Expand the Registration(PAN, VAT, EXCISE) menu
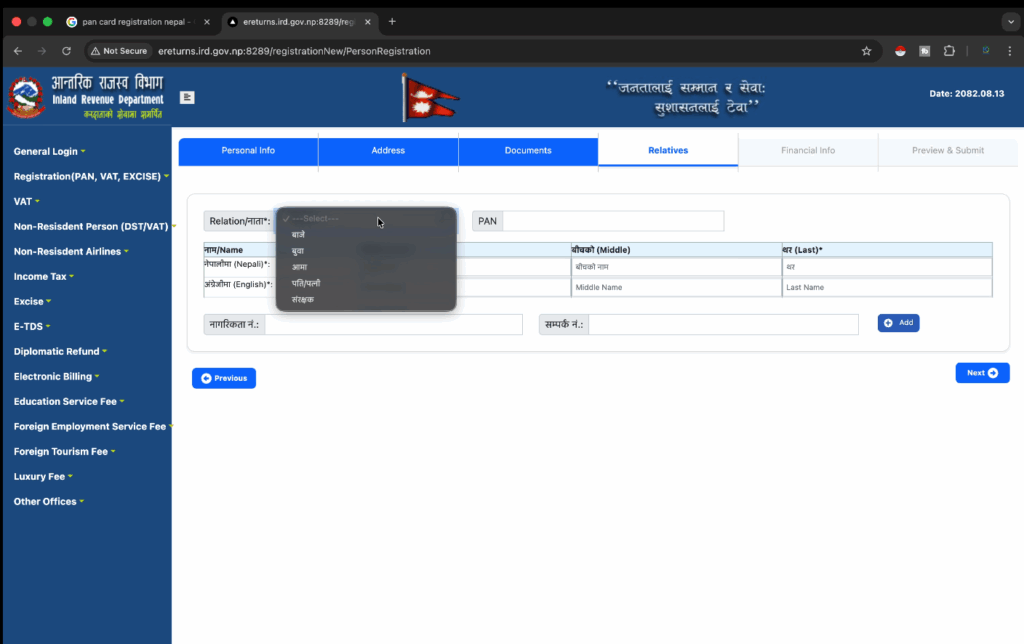Screen dimensions: 1024x644 tap(90, 176)
